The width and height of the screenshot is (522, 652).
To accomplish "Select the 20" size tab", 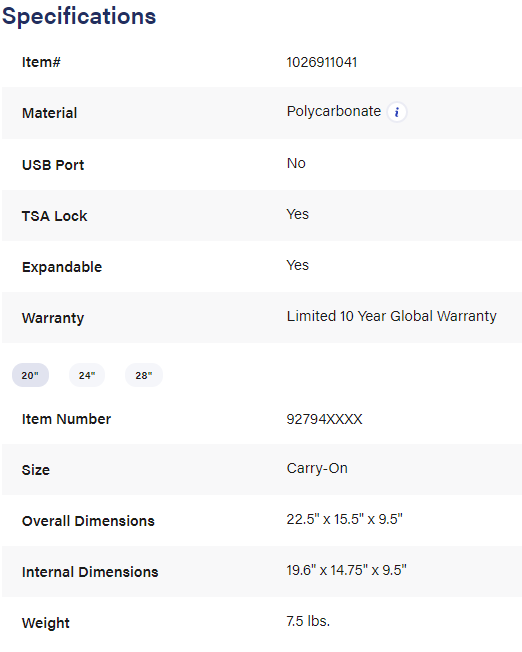I will point(30,375).
